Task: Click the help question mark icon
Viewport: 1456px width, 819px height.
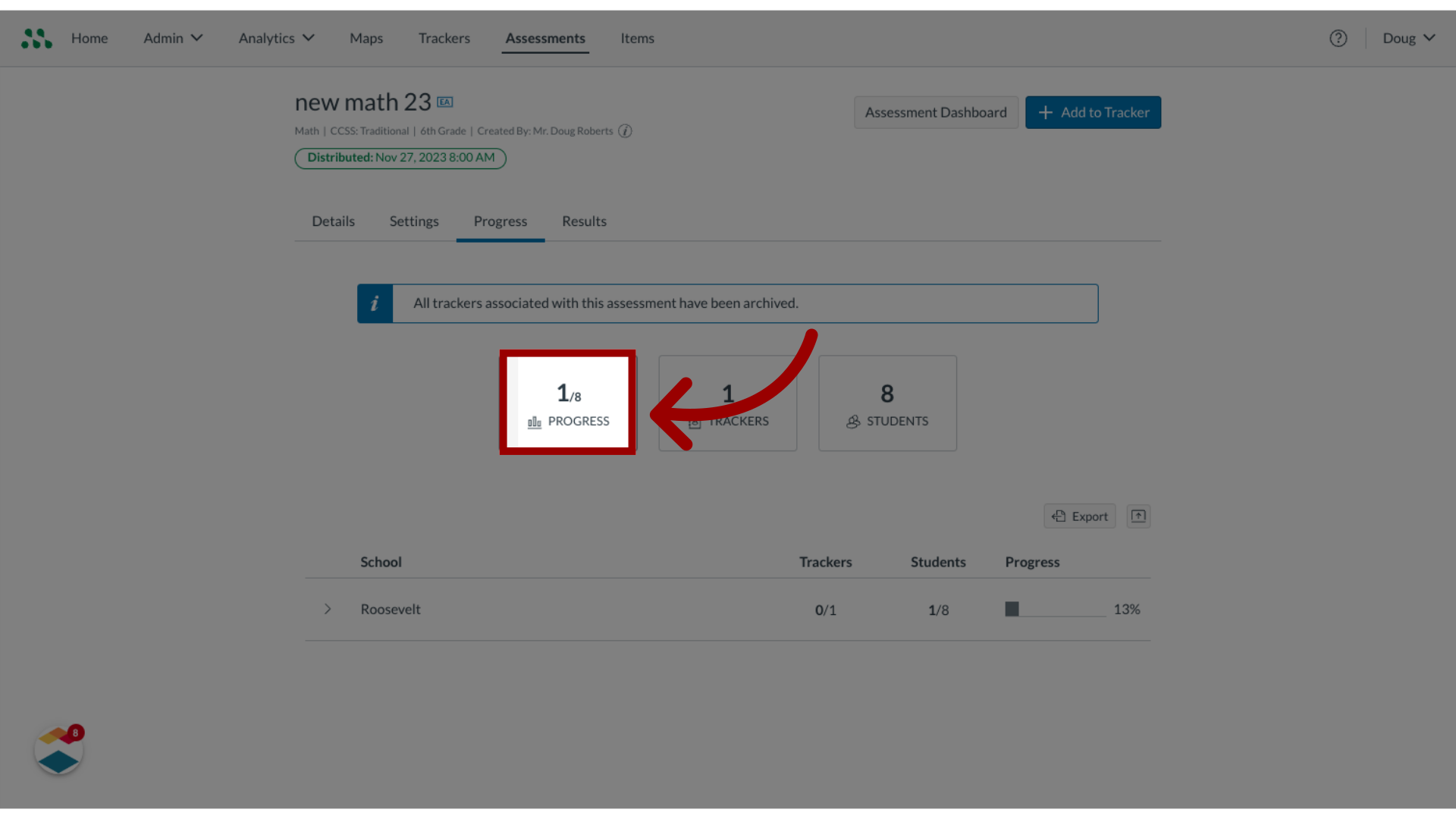Action: tap(1338, 38)
